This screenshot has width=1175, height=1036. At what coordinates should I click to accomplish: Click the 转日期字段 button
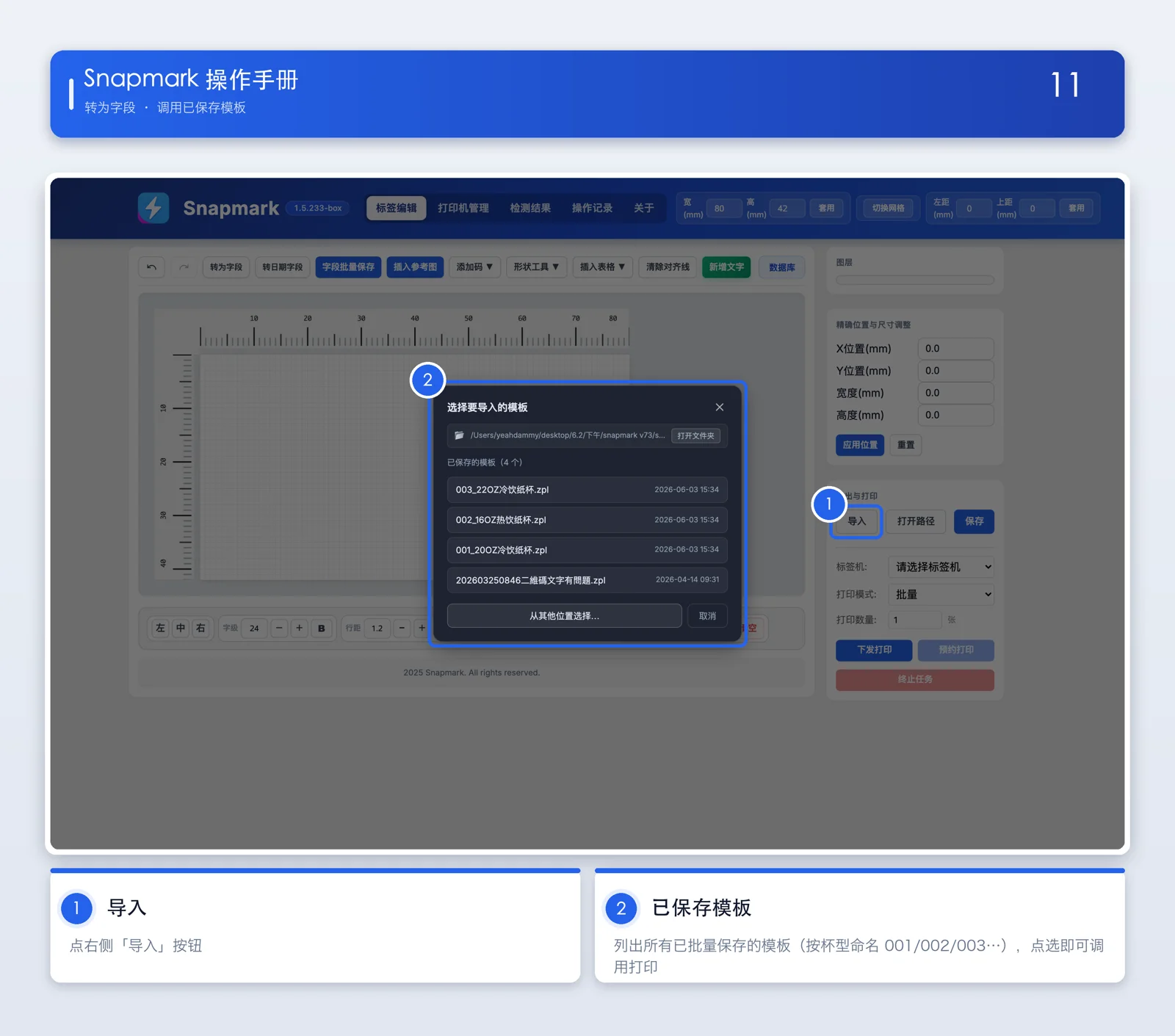click(x=283, y=267)
